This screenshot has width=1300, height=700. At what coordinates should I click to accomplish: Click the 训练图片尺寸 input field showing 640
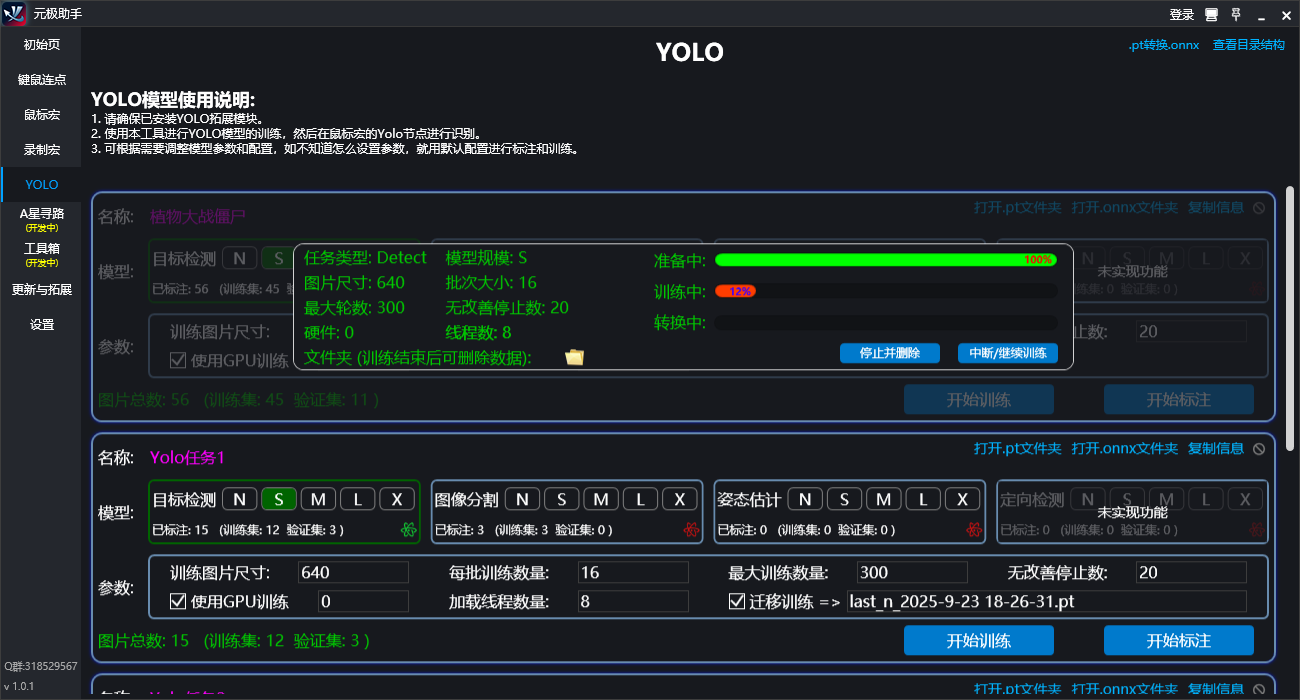350,571
